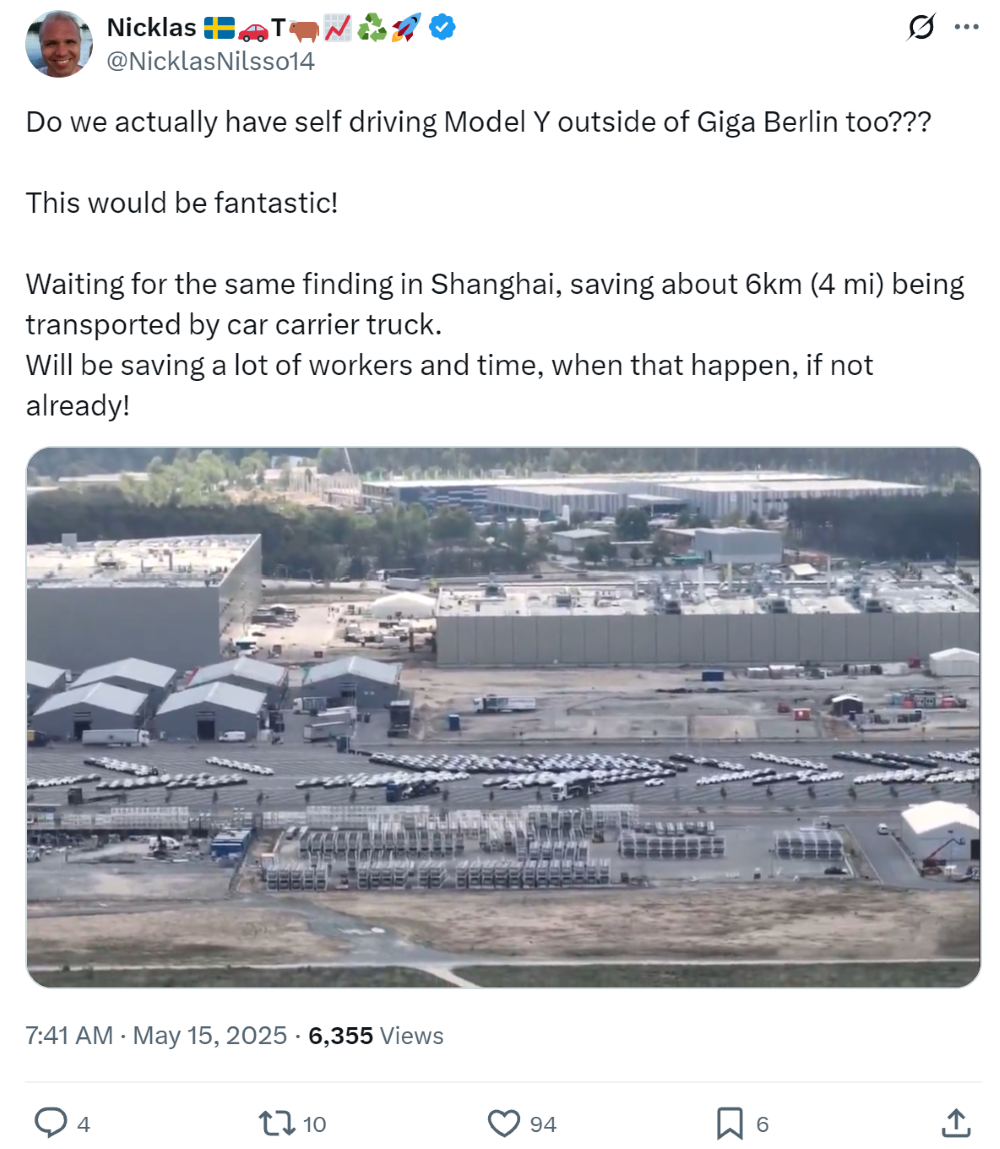Image resolution: width=1000 pixels, height=1149 pixels.
Task: Open the three-dot more options menu
Action: pyautogui.click(x=966, y=29)
